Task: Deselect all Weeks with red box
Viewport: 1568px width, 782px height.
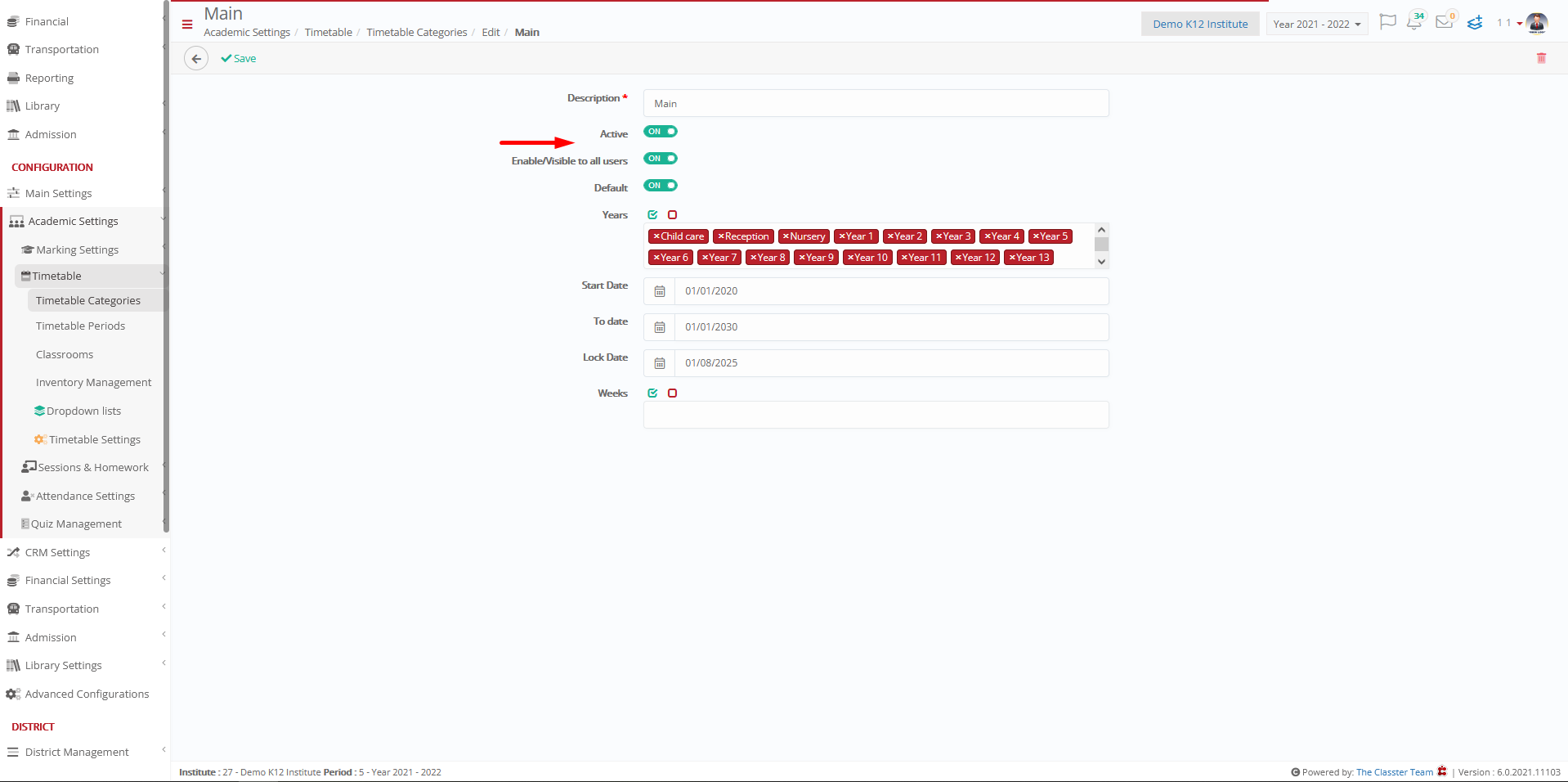Action: [672, 393]
